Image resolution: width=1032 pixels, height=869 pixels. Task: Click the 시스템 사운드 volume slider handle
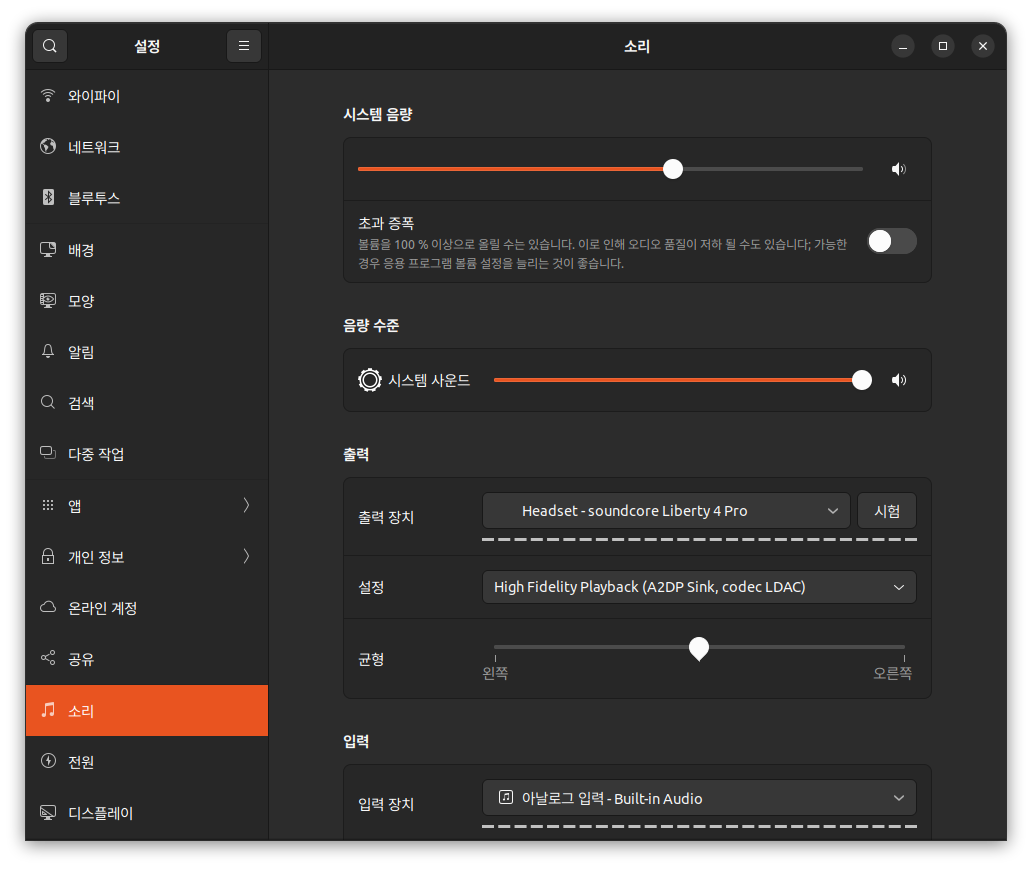click(x=862, y=380)
